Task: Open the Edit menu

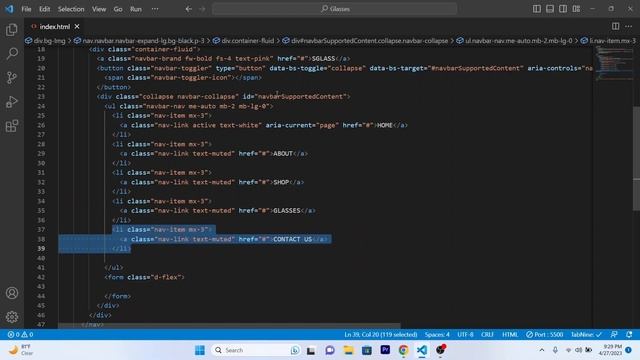Action: coord(44,9)
